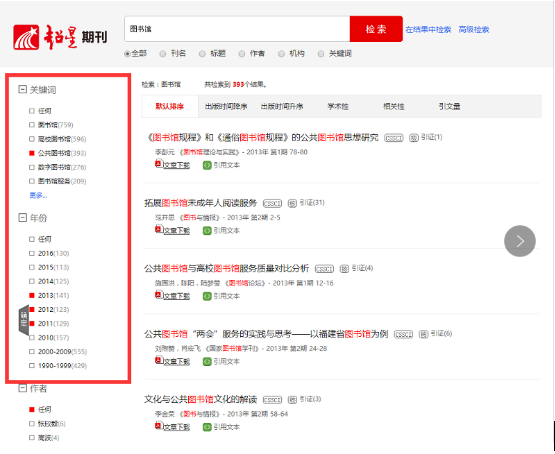Collapse the 关键词 filter section

point(22,89)
